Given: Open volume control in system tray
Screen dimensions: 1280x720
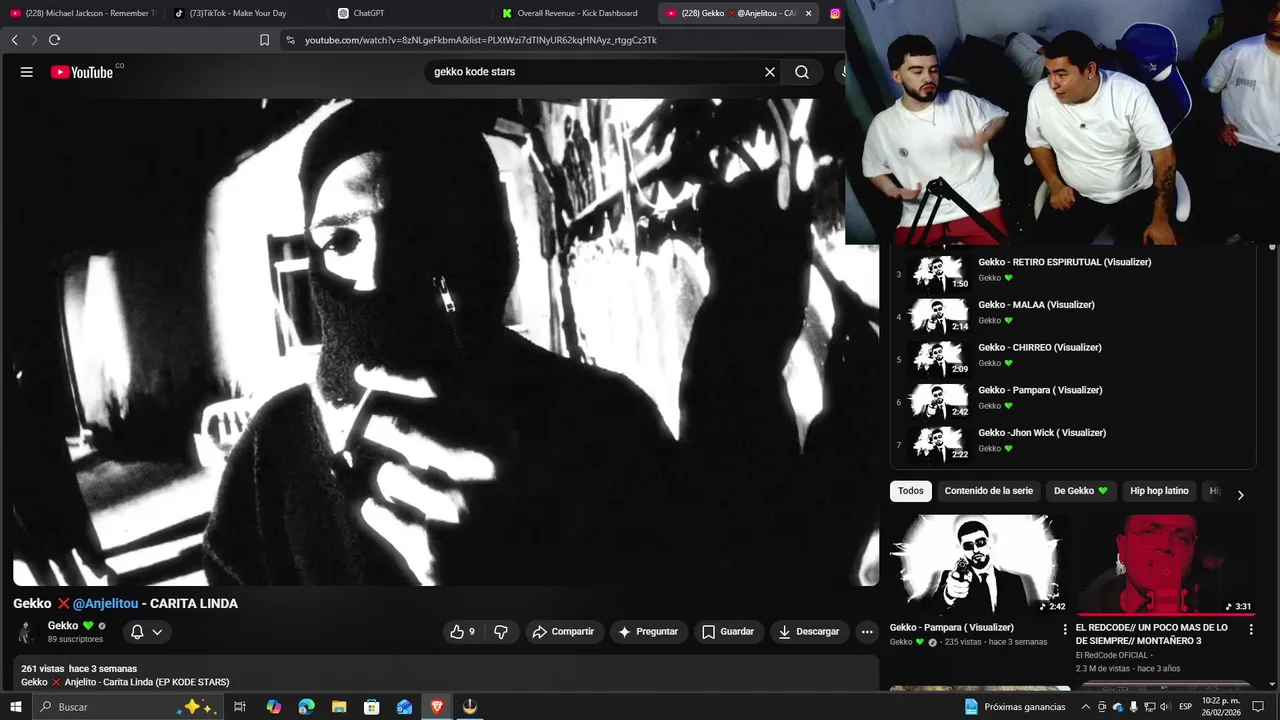Looking at the screenshot, I should (x=1164, y=707).
